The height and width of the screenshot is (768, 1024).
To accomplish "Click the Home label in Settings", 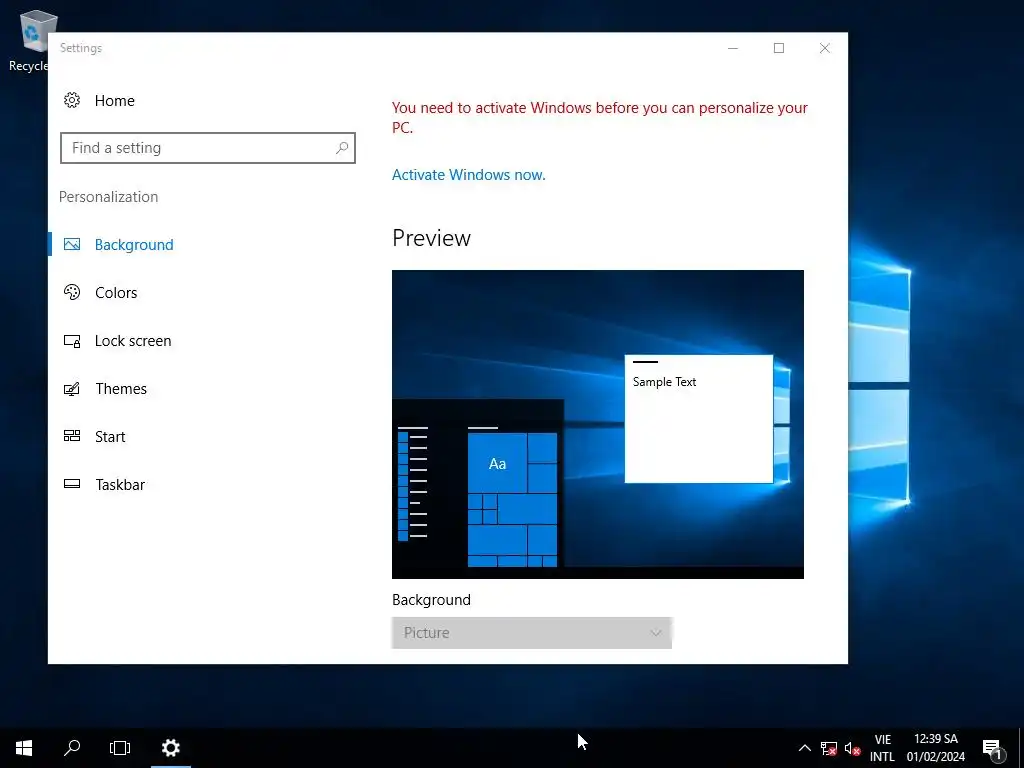I will pyautogui.click(x=114, y=101).
